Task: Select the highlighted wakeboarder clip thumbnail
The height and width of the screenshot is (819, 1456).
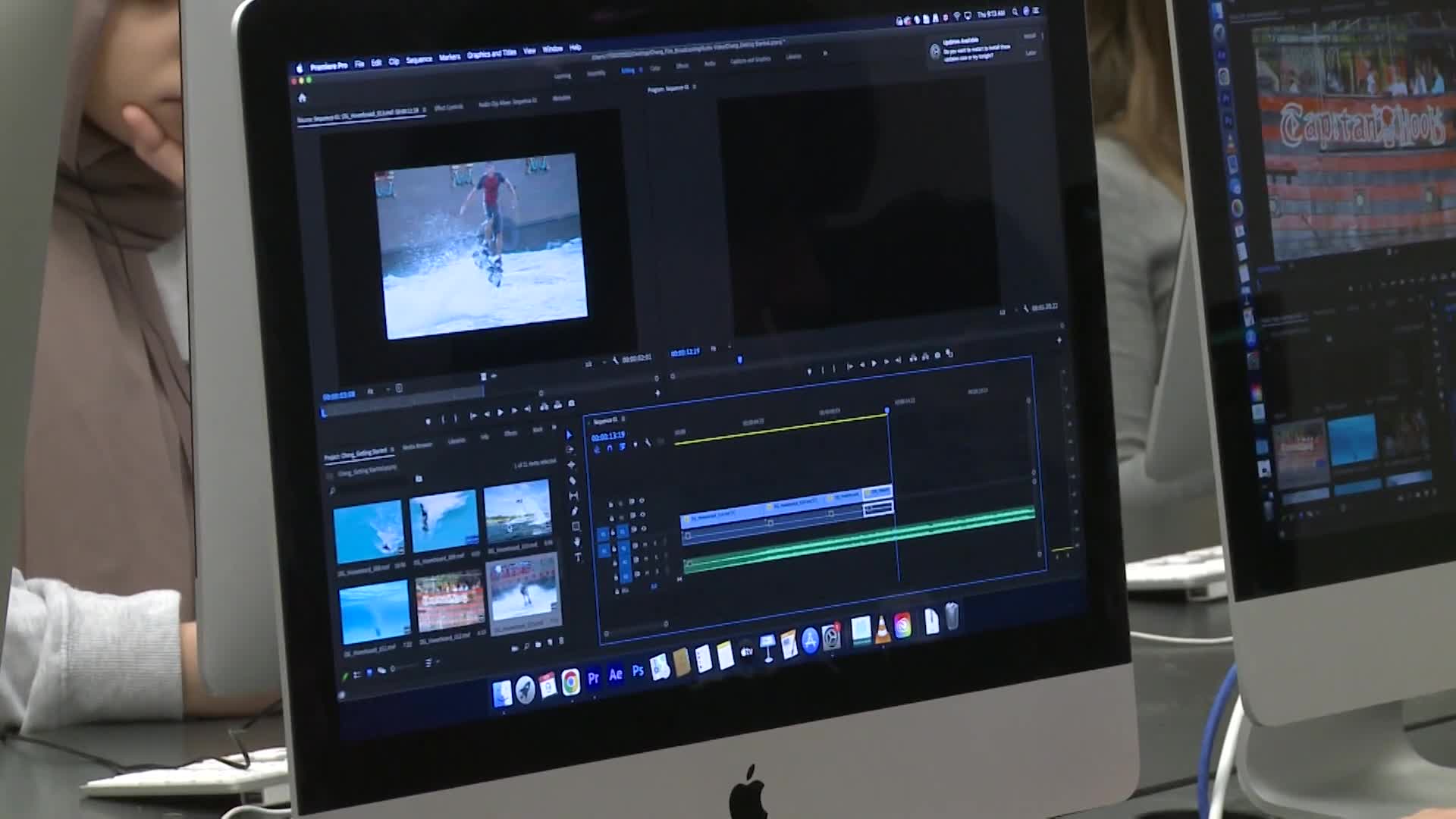Action: [x=524, y=595]
